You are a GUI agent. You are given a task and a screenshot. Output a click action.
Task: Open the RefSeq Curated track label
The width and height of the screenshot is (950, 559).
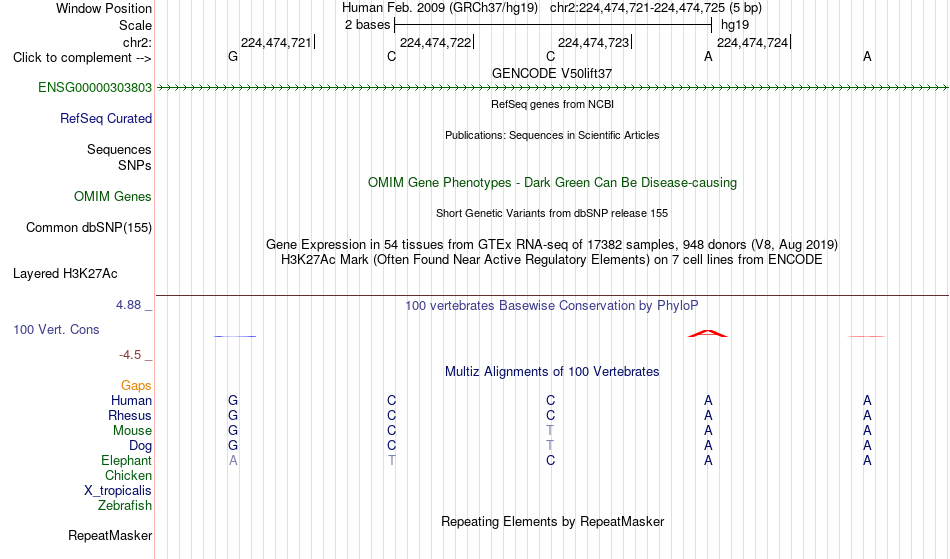coord(105,119)
